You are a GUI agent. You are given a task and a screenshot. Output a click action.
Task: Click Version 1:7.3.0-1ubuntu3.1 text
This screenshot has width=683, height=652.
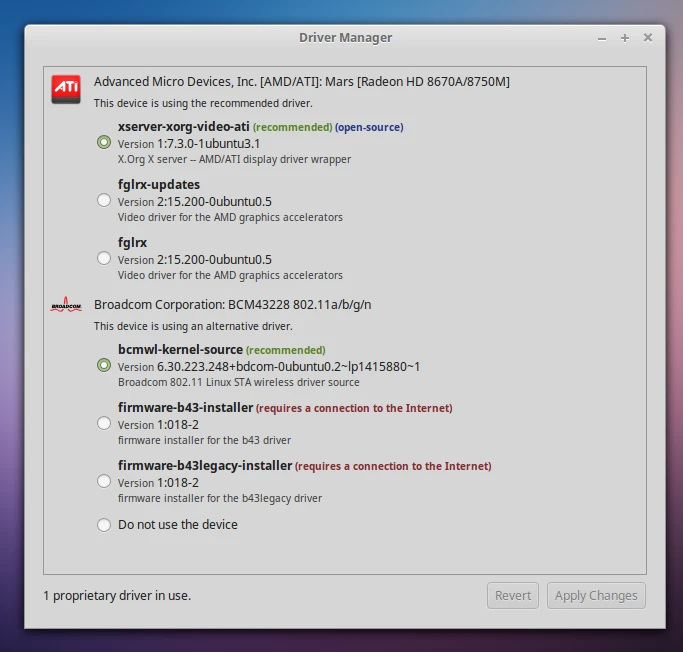point(189,144)
